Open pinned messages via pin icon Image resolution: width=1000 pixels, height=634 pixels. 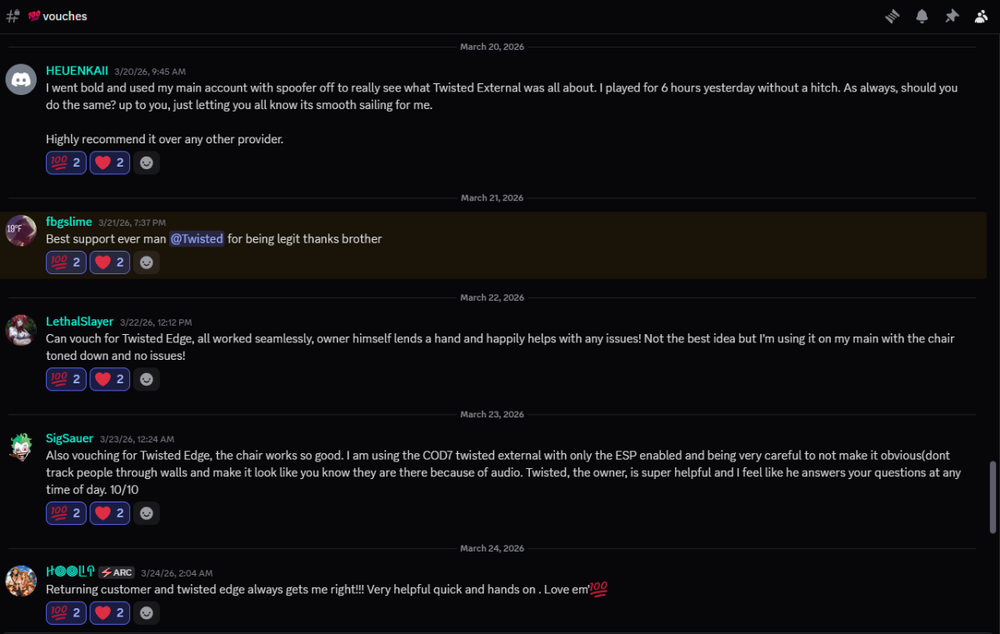coord(952,16)
